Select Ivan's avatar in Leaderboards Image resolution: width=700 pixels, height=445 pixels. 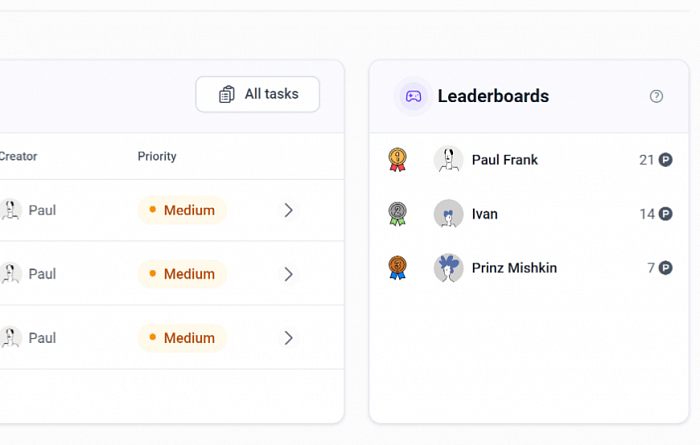(448, 214)
